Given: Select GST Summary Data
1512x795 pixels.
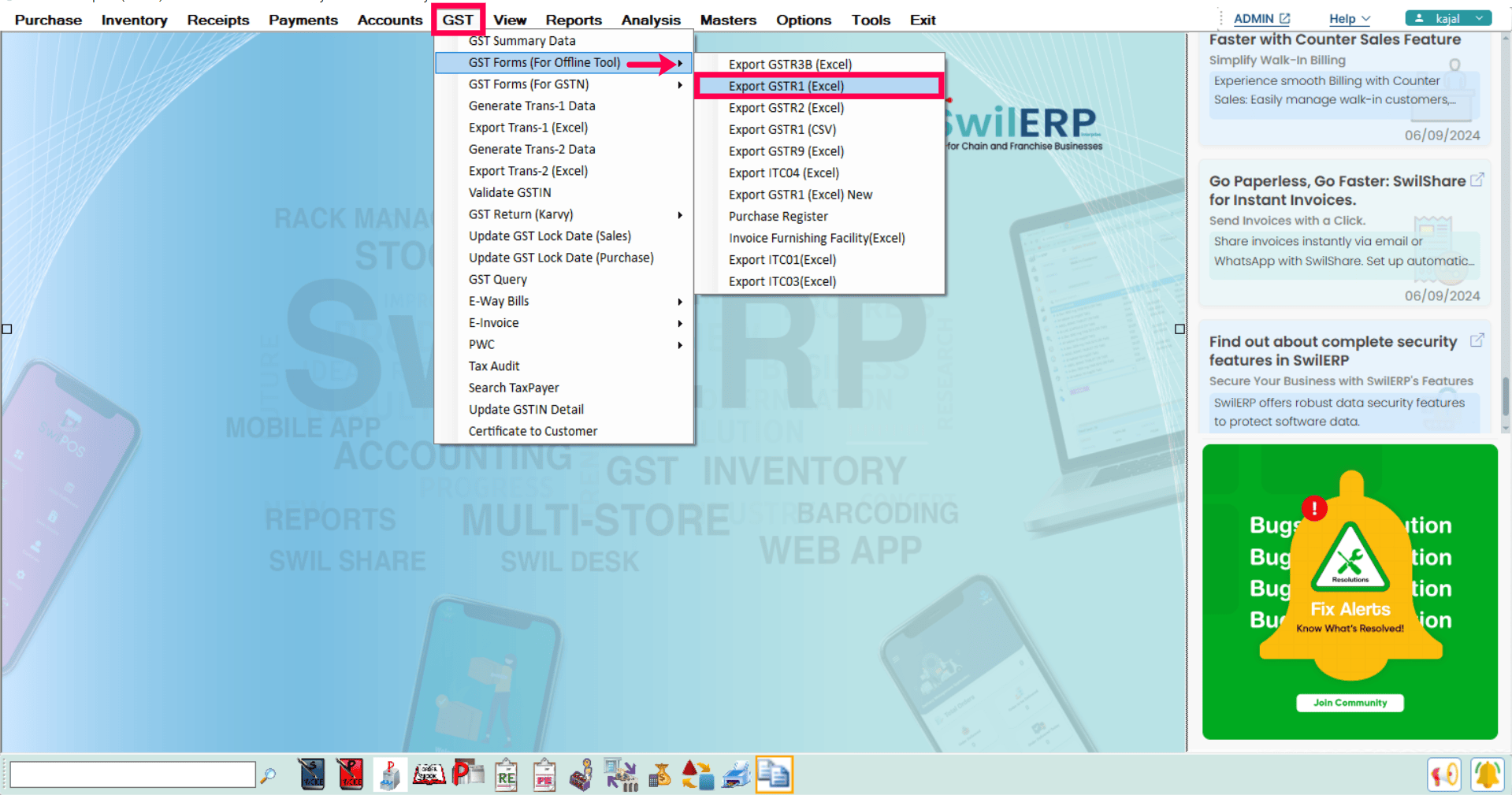Looking at the screenshot, I should [564, 41].
